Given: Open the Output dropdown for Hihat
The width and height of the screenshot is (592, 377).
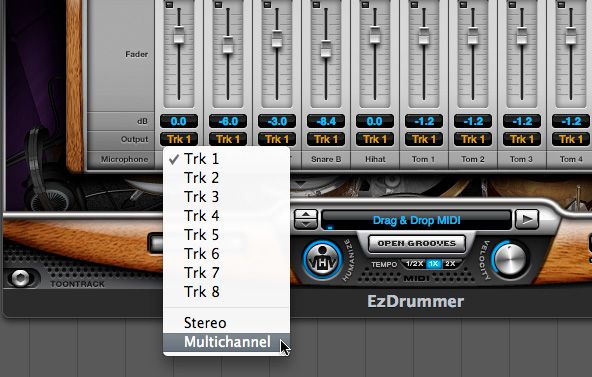Looking at the screenshot, I should pos(375,139).
